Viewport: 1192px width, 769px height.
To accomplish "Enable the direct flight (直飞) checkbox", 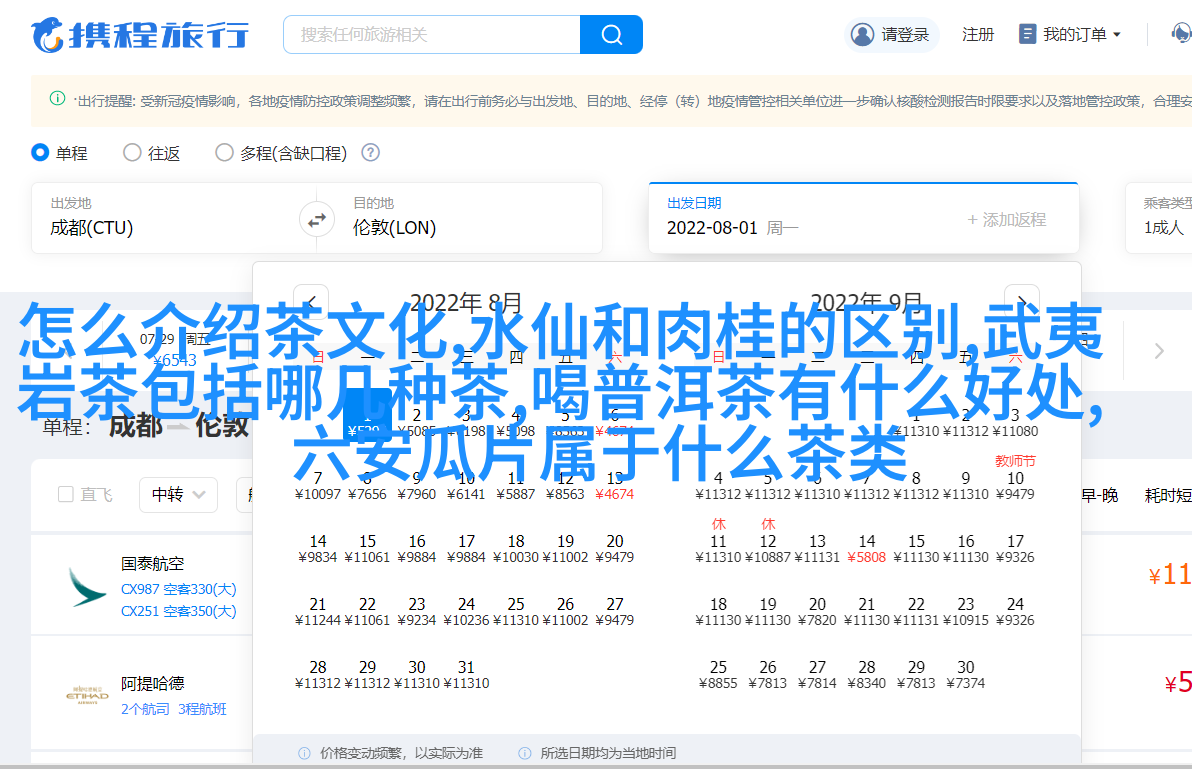I will (66, 494).
